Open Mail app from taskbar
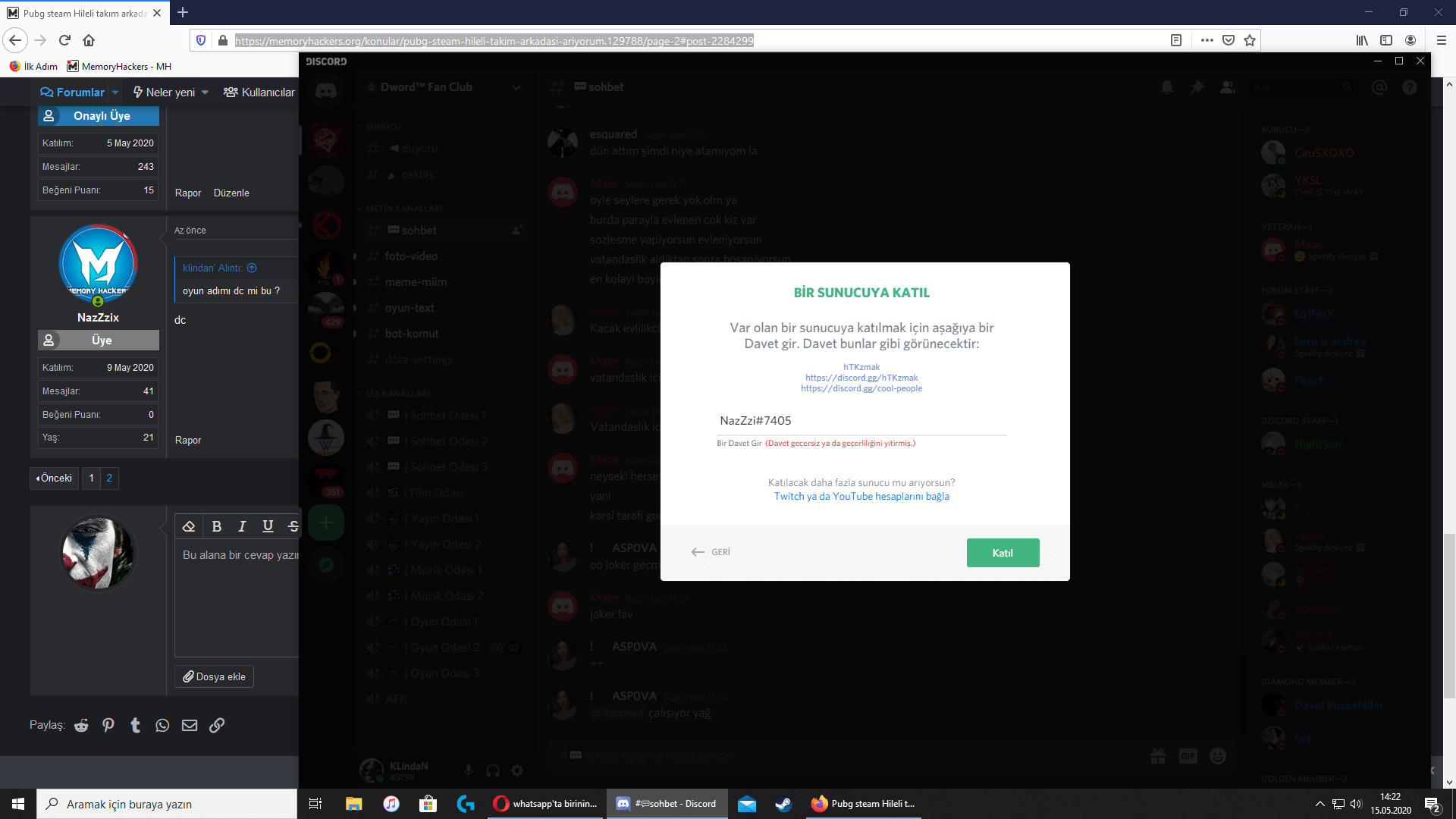 [x=747, y=804]
